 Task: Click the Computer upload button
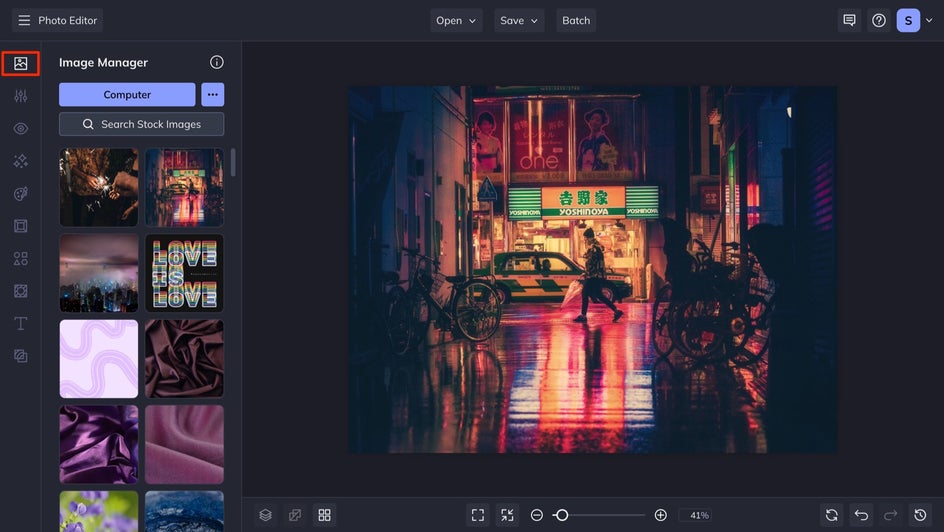point(127,94)
